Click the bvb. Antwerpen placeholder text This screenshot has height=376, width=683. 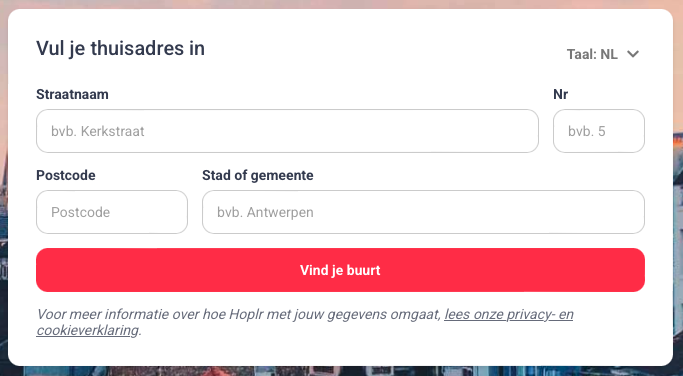(265, 212)
